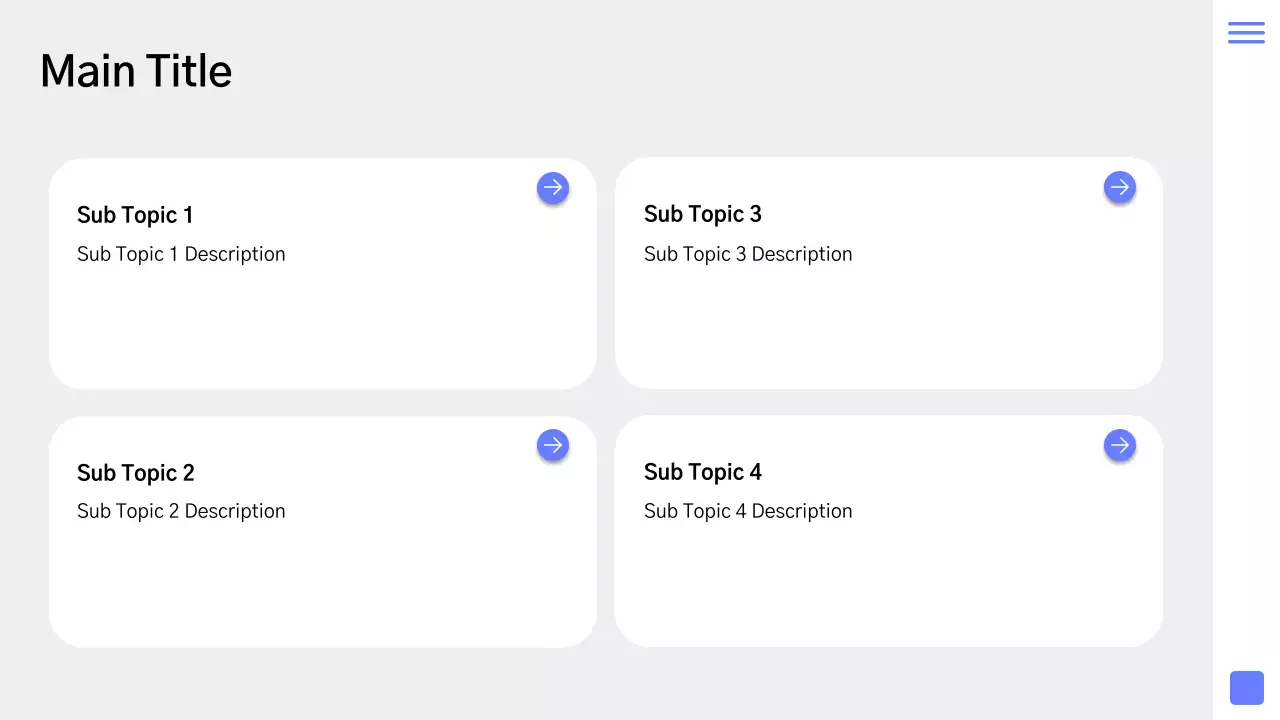
Task: Click the Sub Topic 4 heading
Action: click(703, 472)
